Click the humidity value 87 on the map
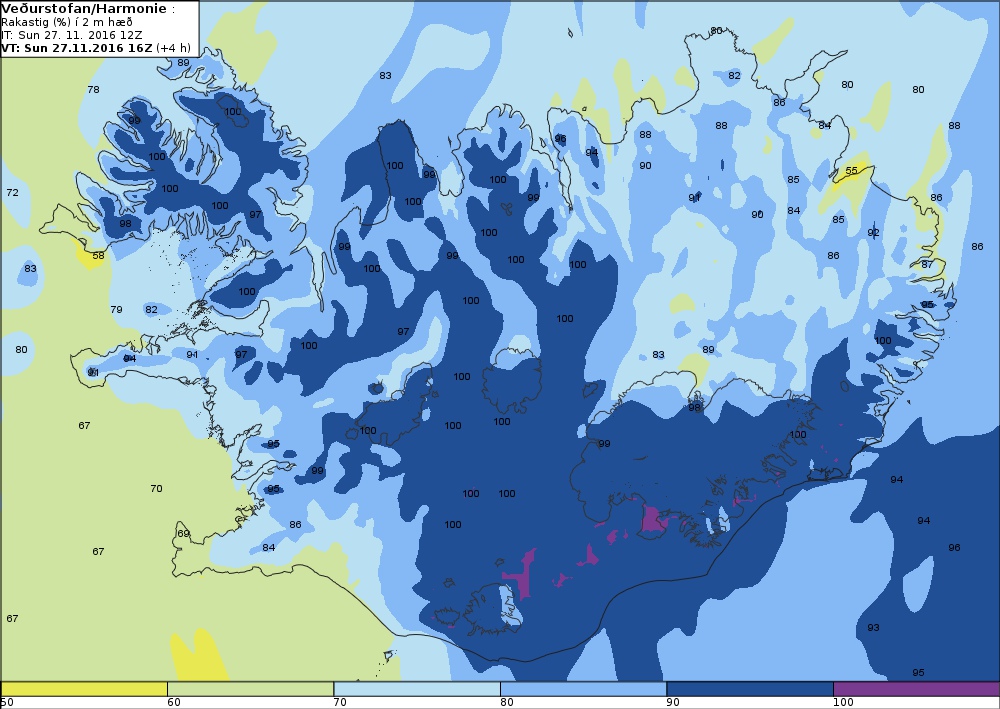 click(927, 264)
